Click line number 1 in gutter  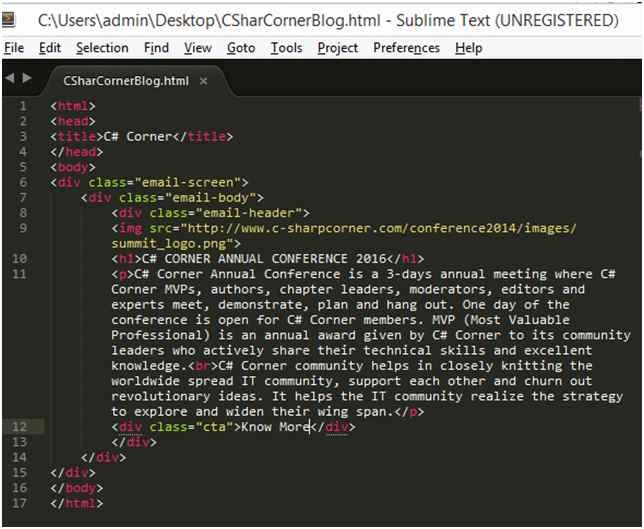(x=23, y=106)
